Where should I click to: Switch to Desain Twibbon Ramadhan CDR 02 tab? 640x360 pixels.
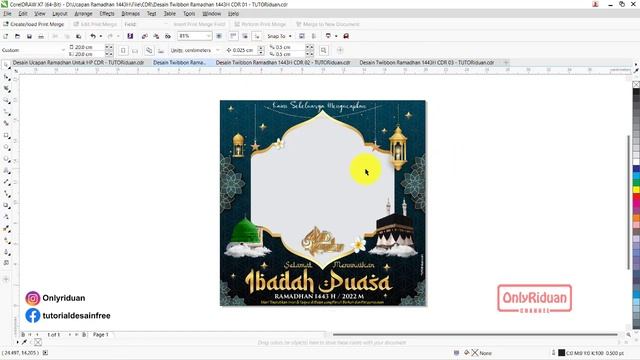[x=283, y=62]
